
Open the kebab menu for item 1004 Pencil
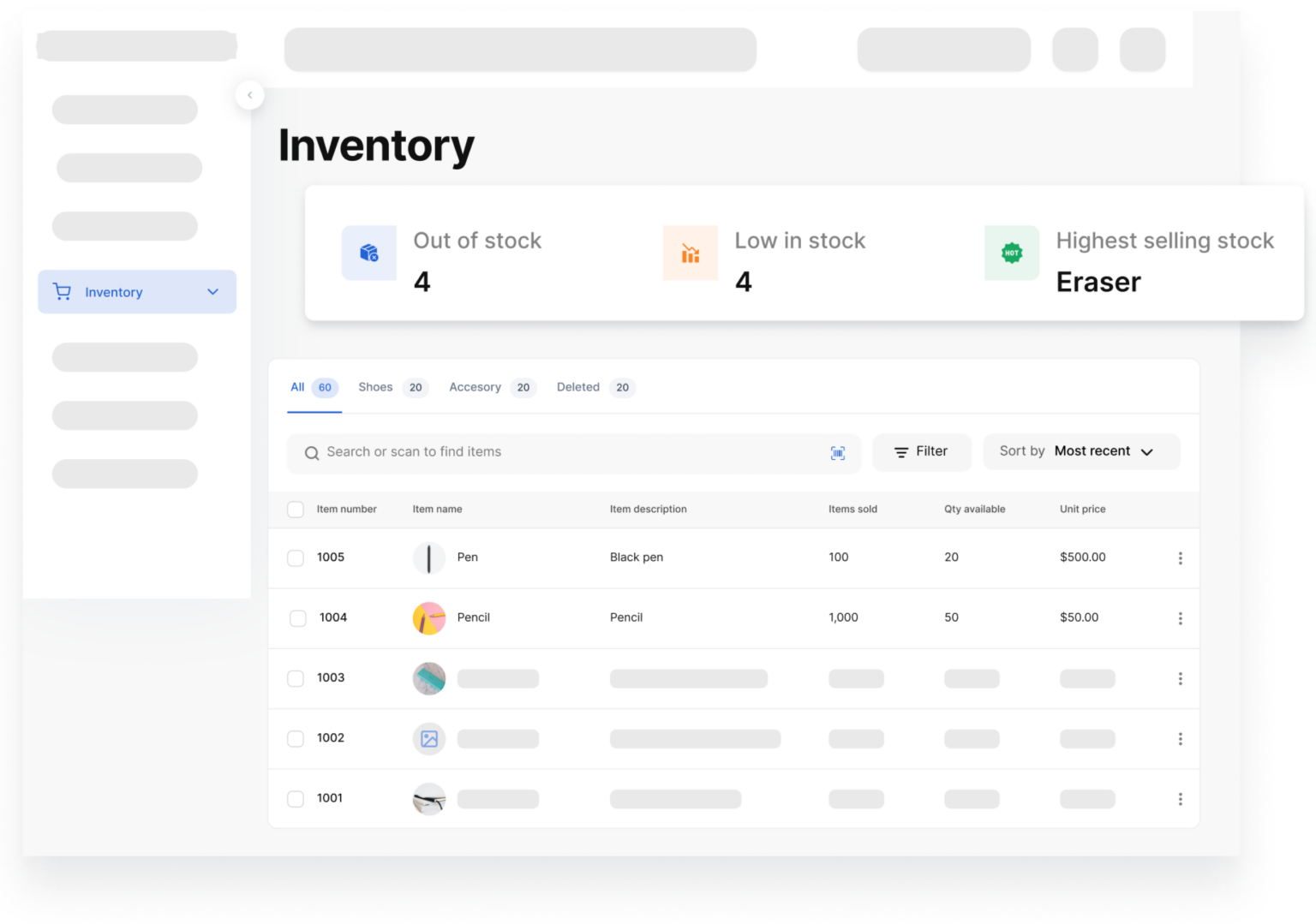click(x=1180, y=617)
